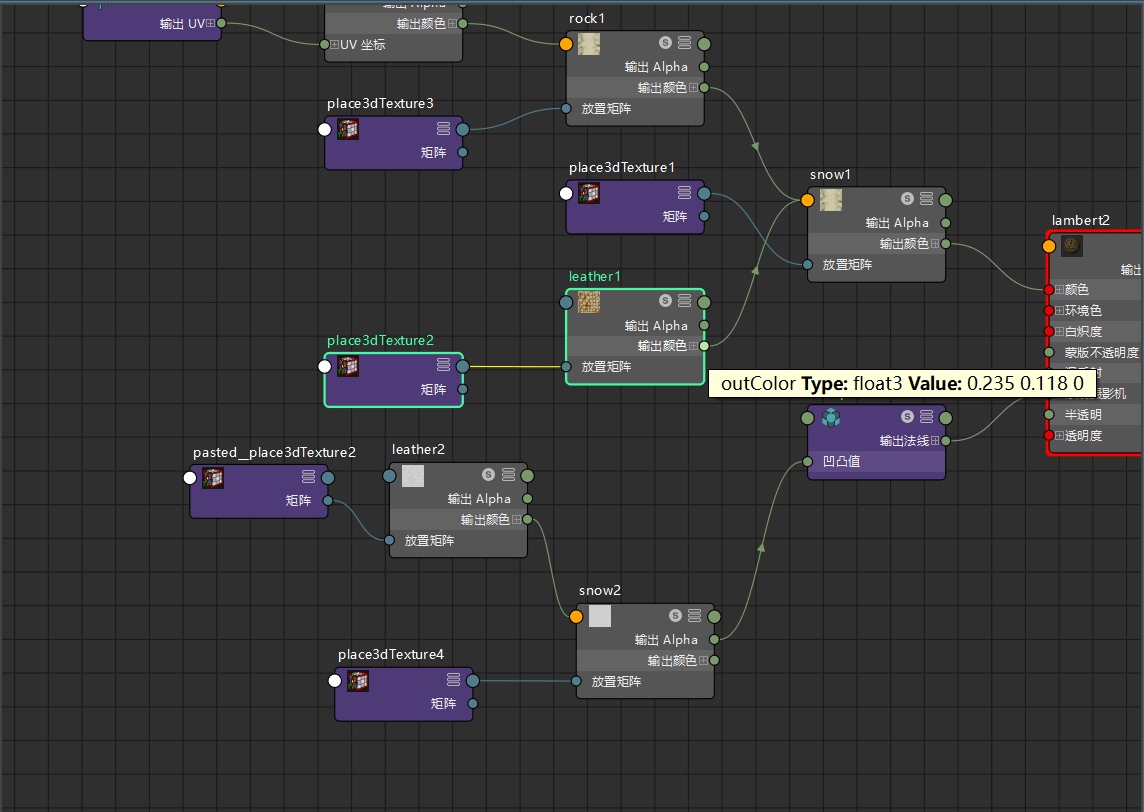This screenshot has height=812, width=1144.
Task: Click 半透明 label on lambert2
Action: coord(1083,415)
